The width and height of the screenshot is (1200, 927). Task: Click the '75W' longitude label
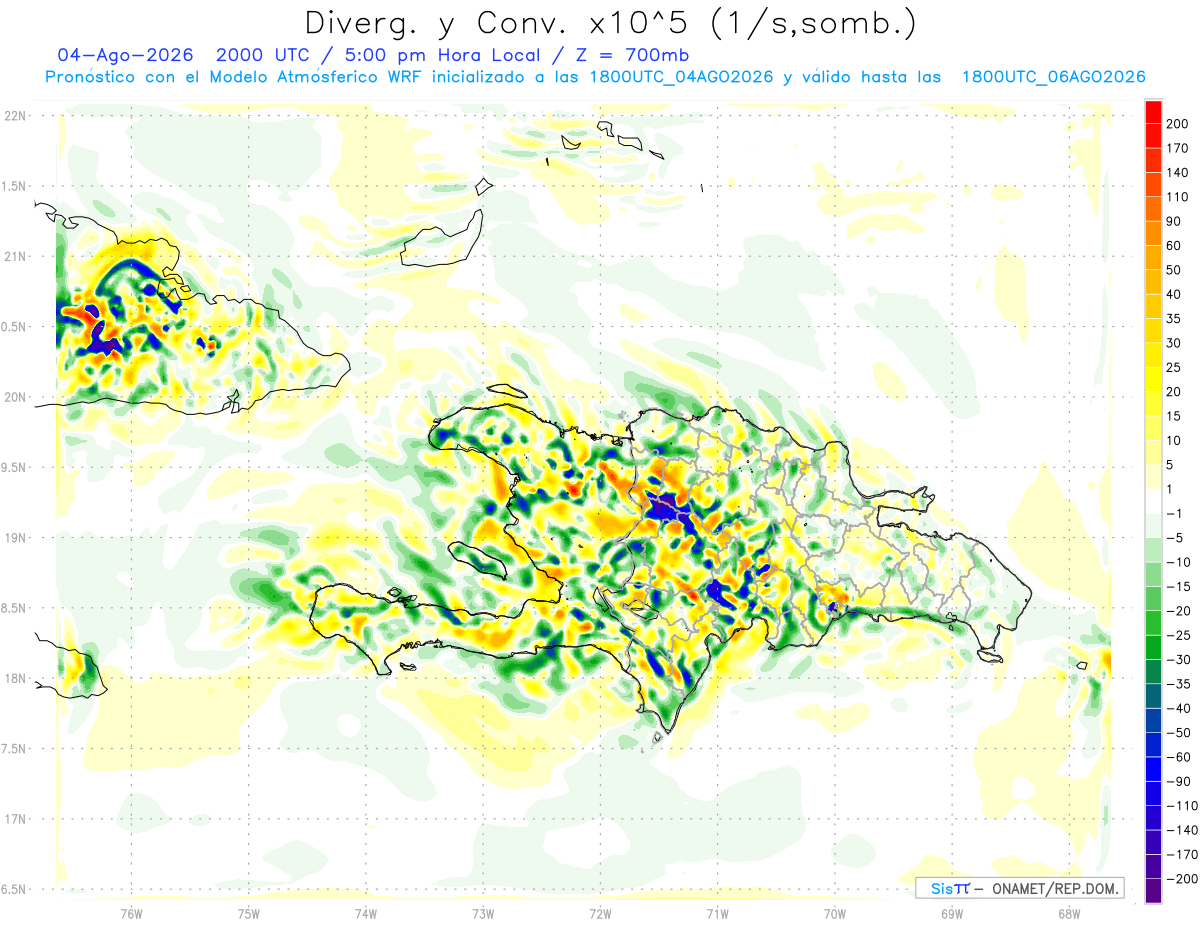tap(248, 914)
